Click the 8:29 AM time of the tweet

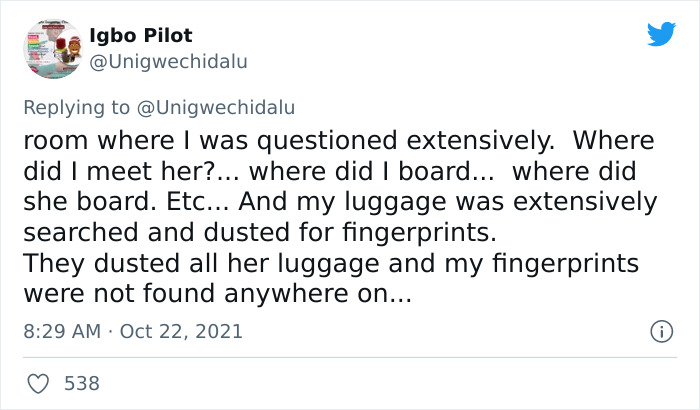coord(61,331)
